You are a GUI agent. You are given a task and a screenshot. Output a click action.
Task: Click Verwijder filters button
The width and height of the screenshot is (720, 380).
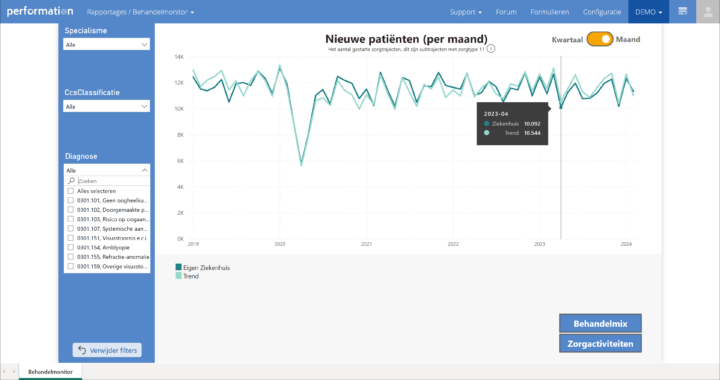(107, 350)
